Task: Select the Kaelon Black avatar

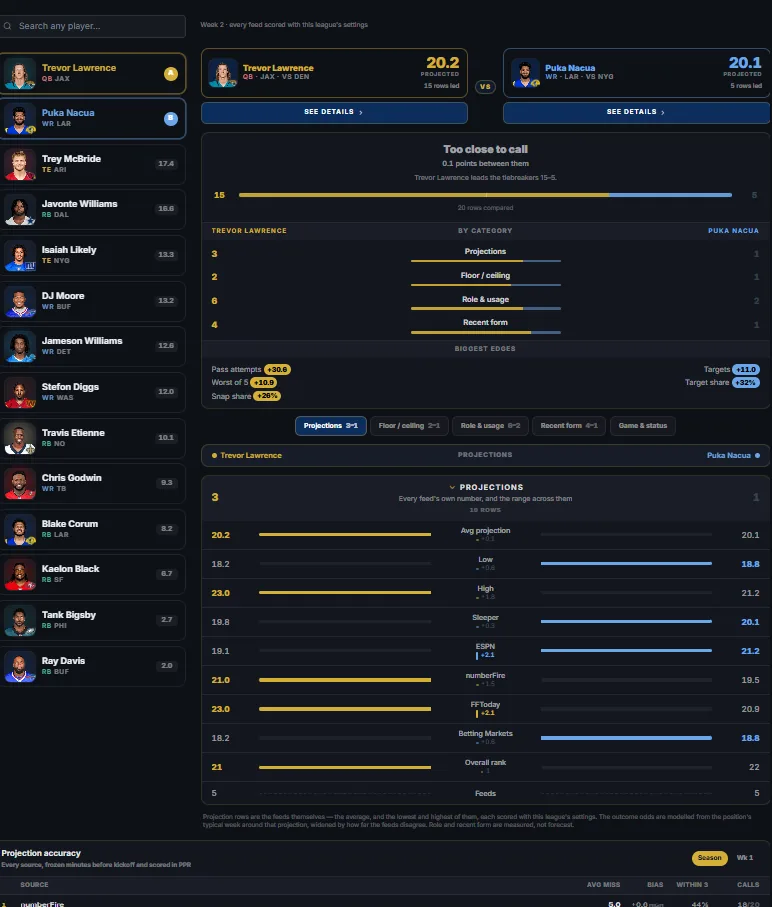Action: point(20,574)
